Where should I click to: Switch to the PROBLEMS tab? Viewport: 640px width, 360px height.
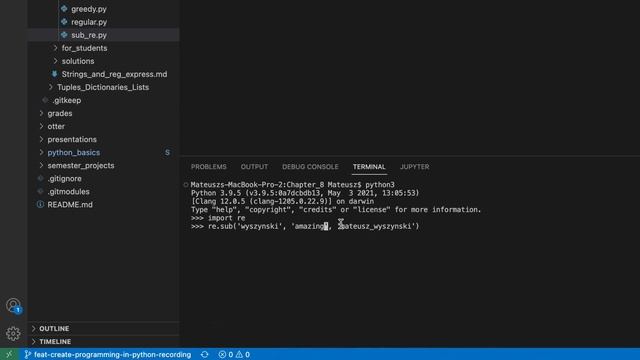pos(209,167)
